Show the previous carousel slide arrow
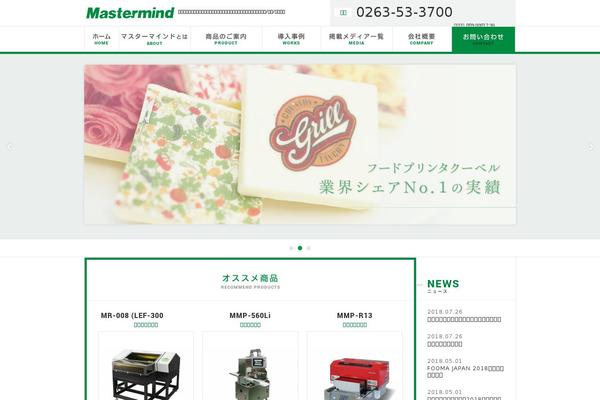 (x=10, y=147)
